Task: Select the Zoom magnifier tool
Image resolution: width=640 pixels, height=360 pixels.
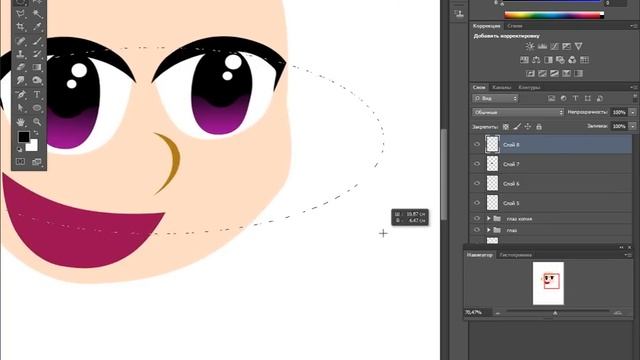Action: click(x=37, y=122)
